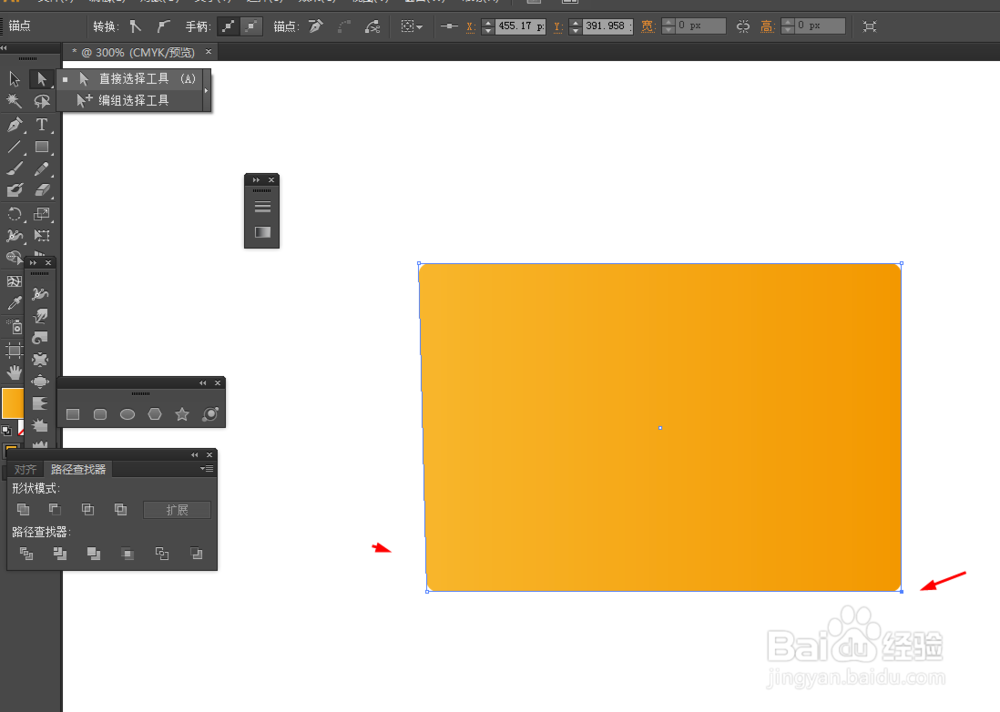Select the Magic Wand tool
Screen dimensions: 1000x712
14,101
